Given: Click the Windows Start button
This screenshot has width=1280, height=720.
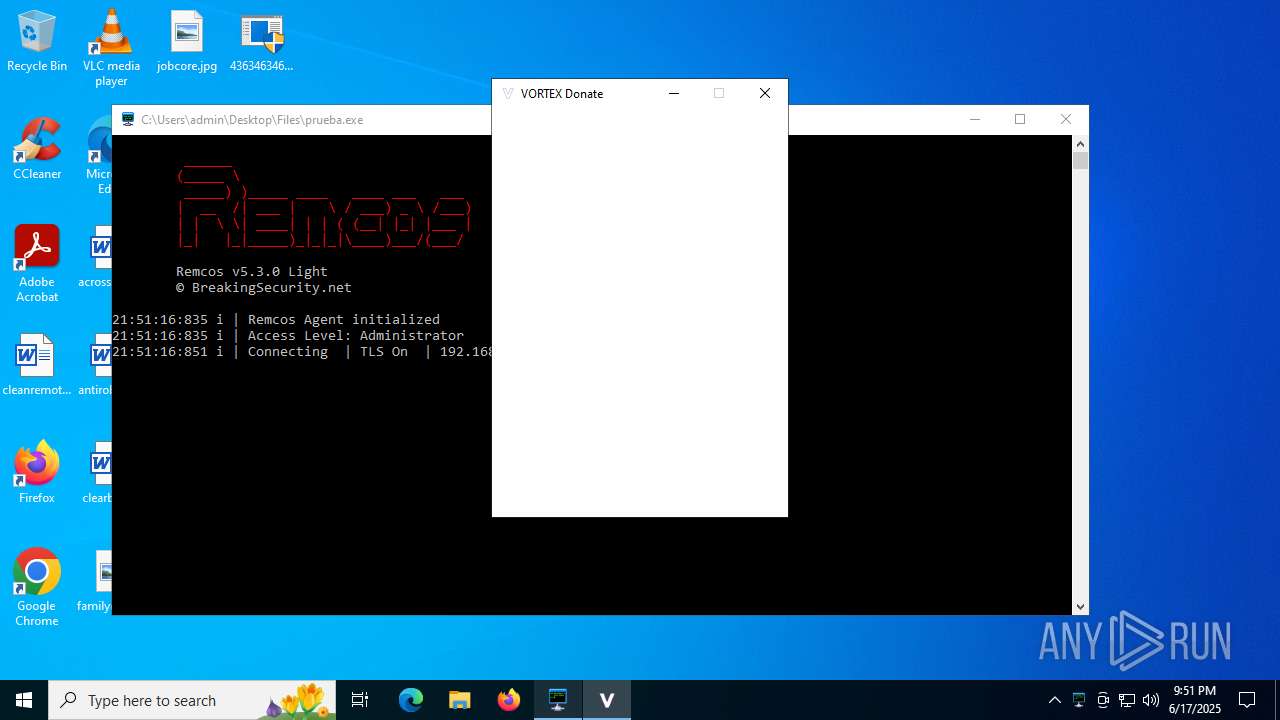Looking at the screenshot, I should (24, 700).
